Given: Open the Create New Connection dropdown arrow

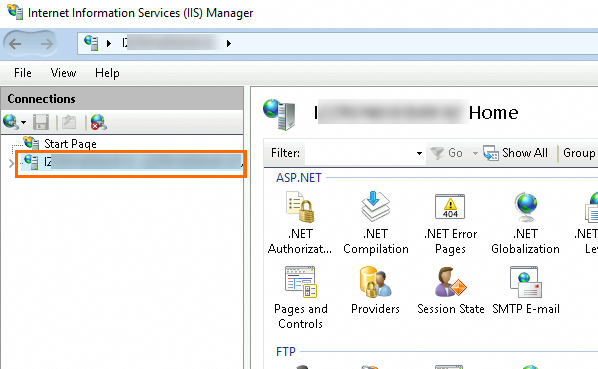Looking at the screenshot, I should click(x=24, y=123).
